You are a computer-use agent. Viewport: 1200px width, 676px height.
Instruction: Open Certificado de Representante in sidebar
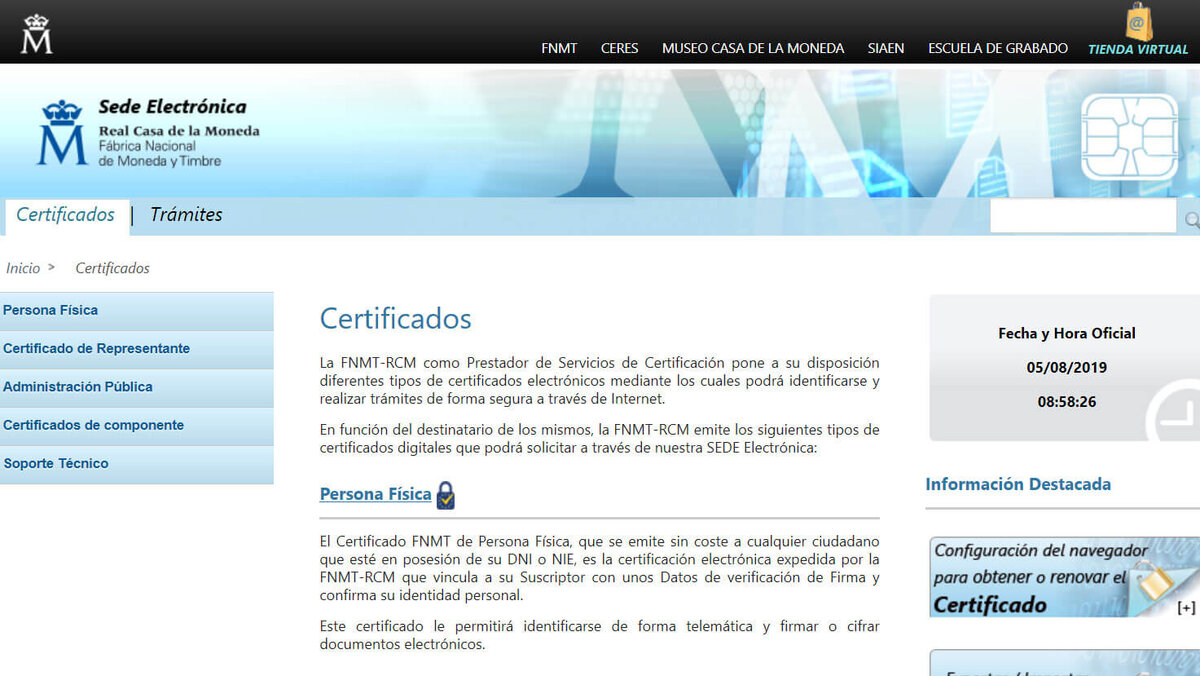(137, 349)
